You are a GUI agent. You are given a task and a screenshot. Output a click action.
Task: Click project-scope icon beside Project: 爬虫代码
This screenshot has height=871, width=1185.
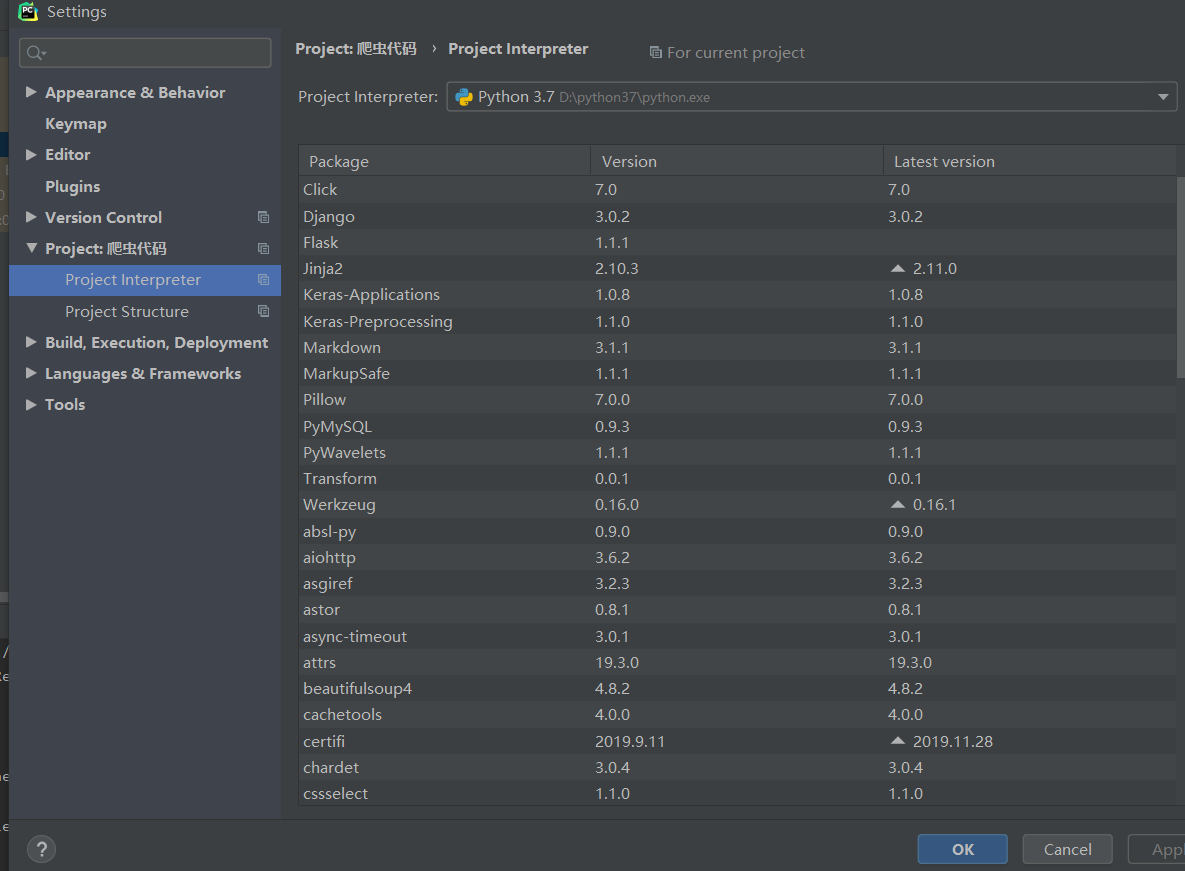[x=263, y=249]
